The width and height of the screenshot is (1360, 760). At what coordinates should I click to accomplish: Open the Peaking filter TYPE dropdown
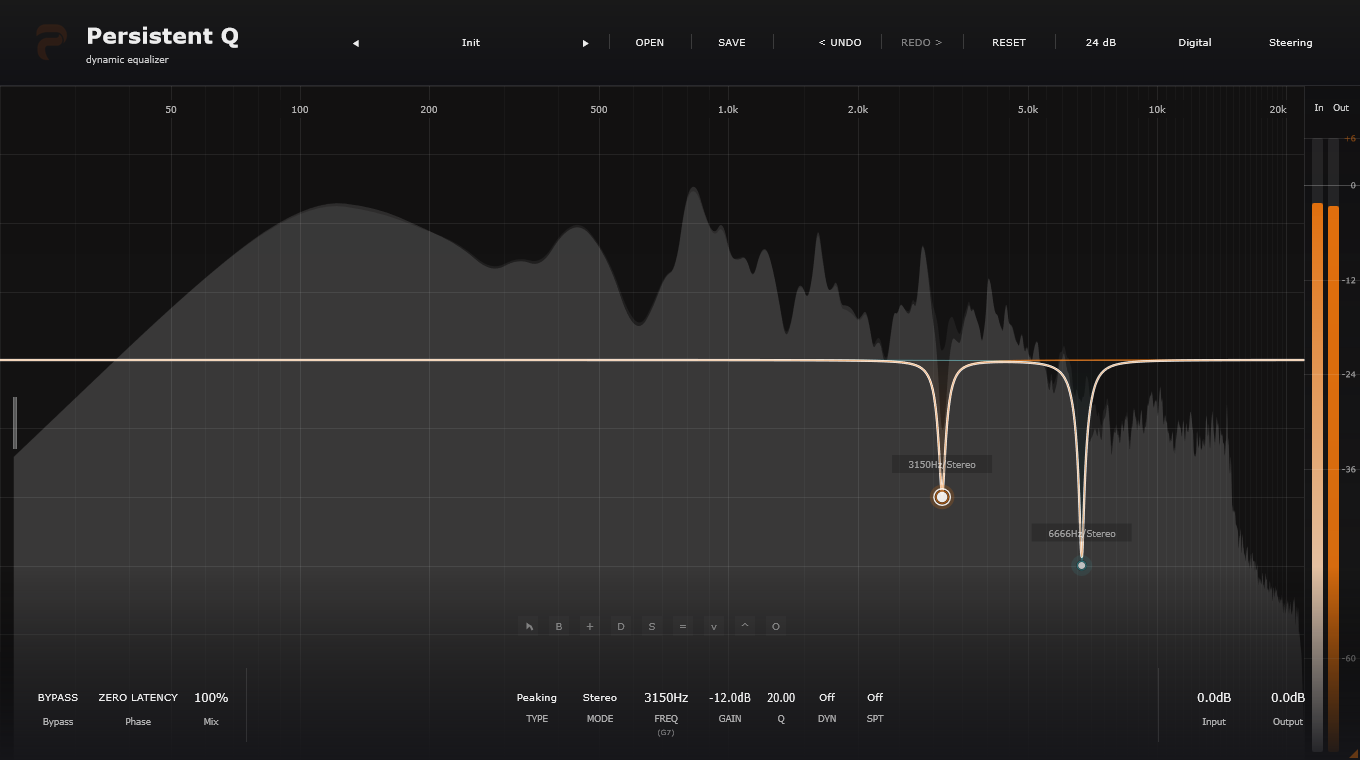(537, 698)
